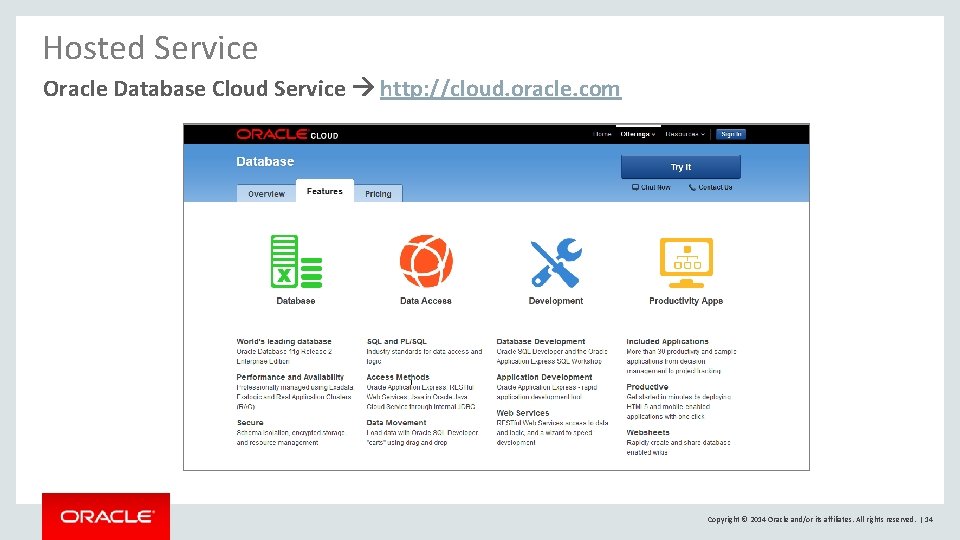Click the copyright notice in footer

(811, 519)
